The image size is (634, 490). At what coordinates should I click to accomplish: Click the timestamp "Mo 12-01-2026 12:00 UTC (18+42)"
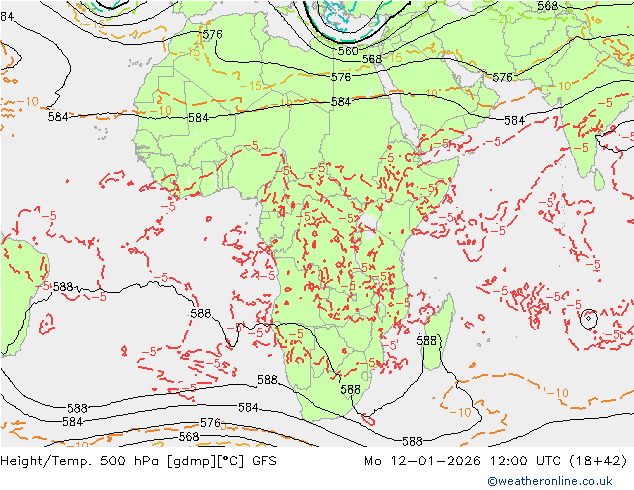click(x=496, y=460)
